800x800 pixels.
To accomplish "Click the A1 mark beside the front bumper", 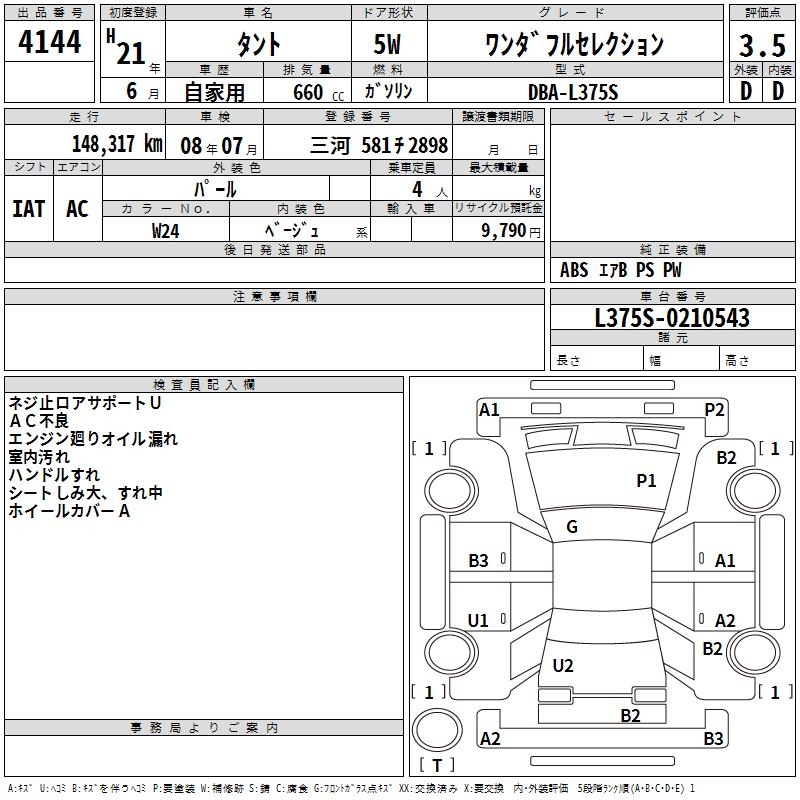I will pos(489,410).
